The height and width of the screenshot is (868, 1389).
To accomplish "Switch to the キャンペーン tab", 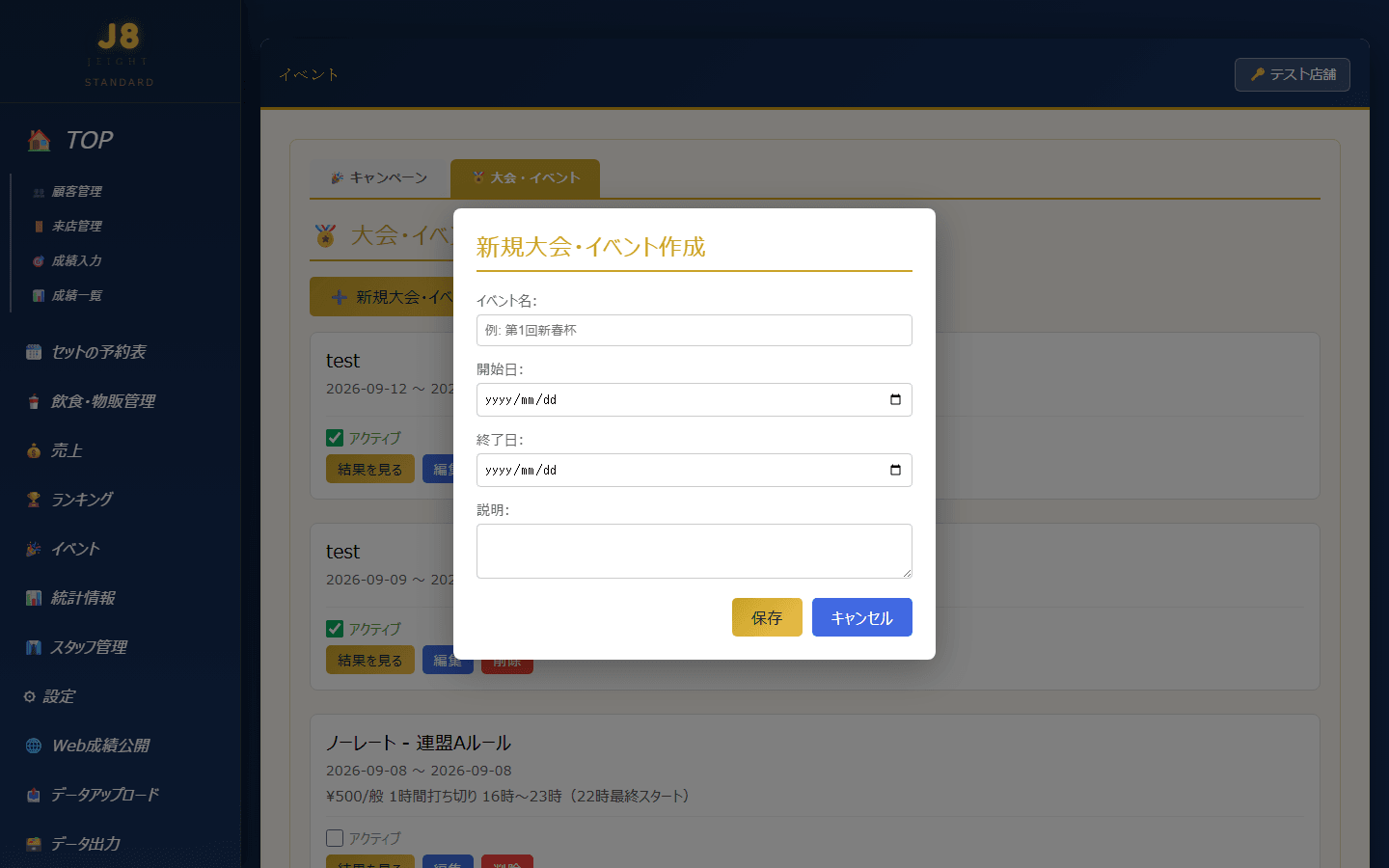I will 379,178.
